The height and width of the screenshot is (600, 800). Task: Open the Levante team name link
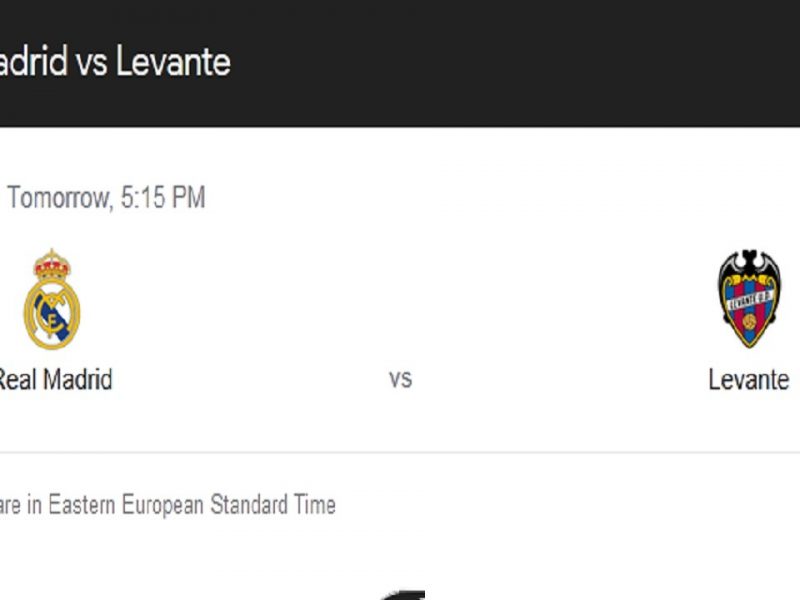(x=748, y=380)
